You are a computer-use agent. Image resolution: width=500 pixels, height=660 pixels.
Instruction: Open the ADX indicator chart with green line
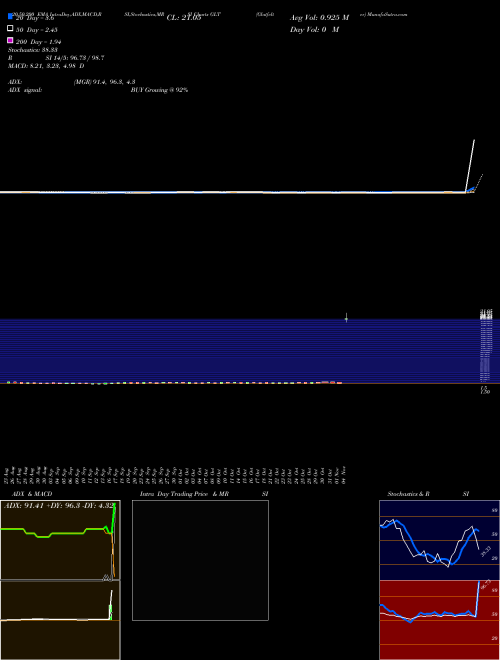tap(60, 540)
